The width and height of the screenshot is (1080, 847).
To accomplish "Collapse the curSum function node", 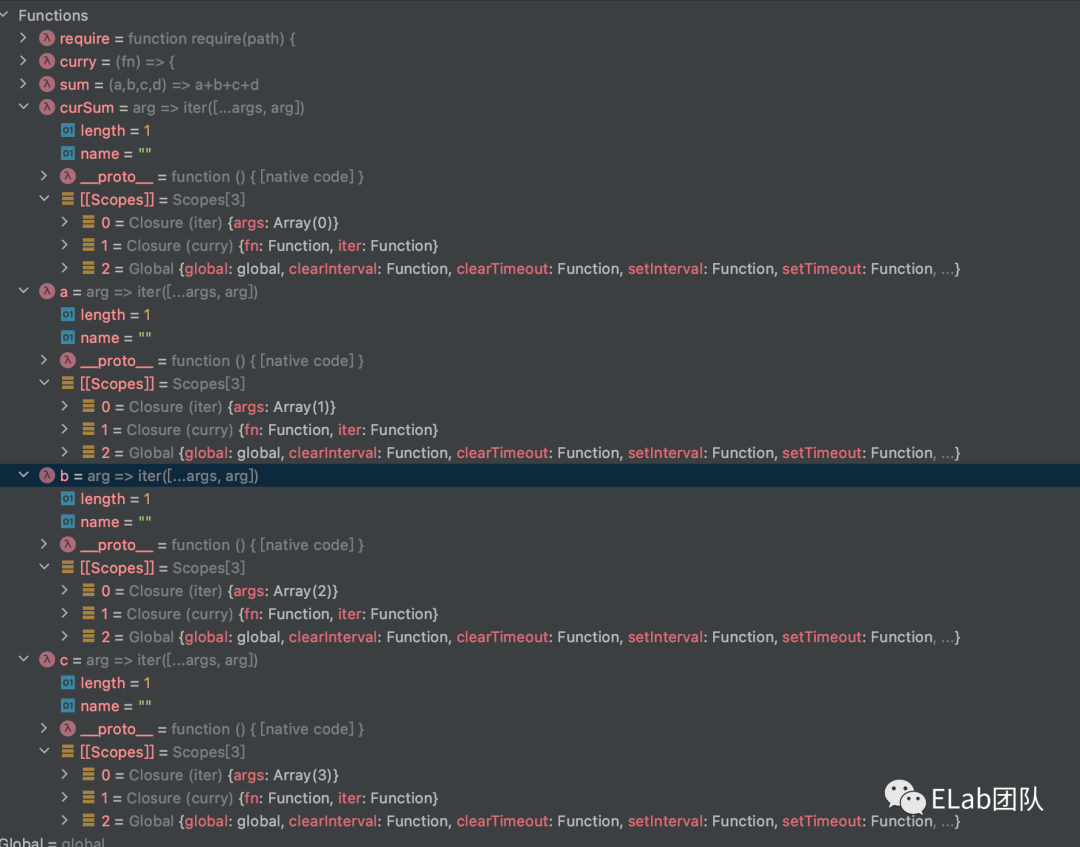I will pyautogui.click(x=23, y=107).
